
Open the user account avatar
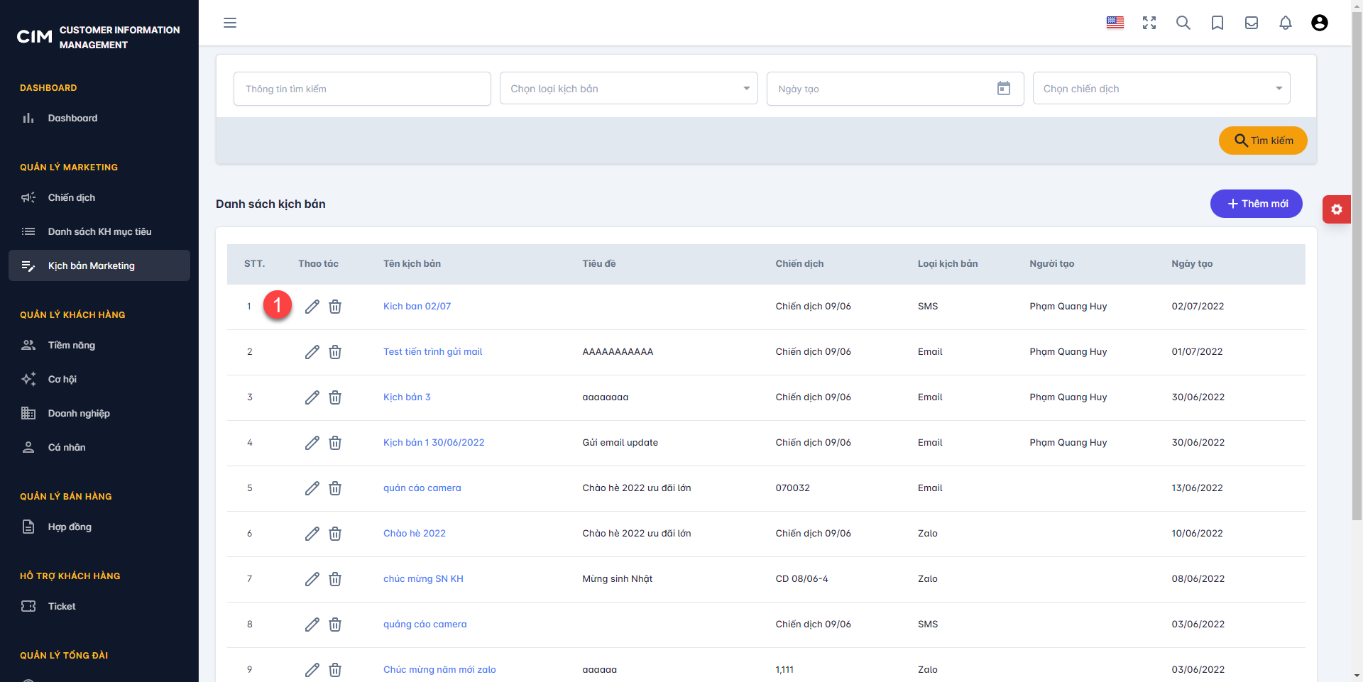(1319, 22)
